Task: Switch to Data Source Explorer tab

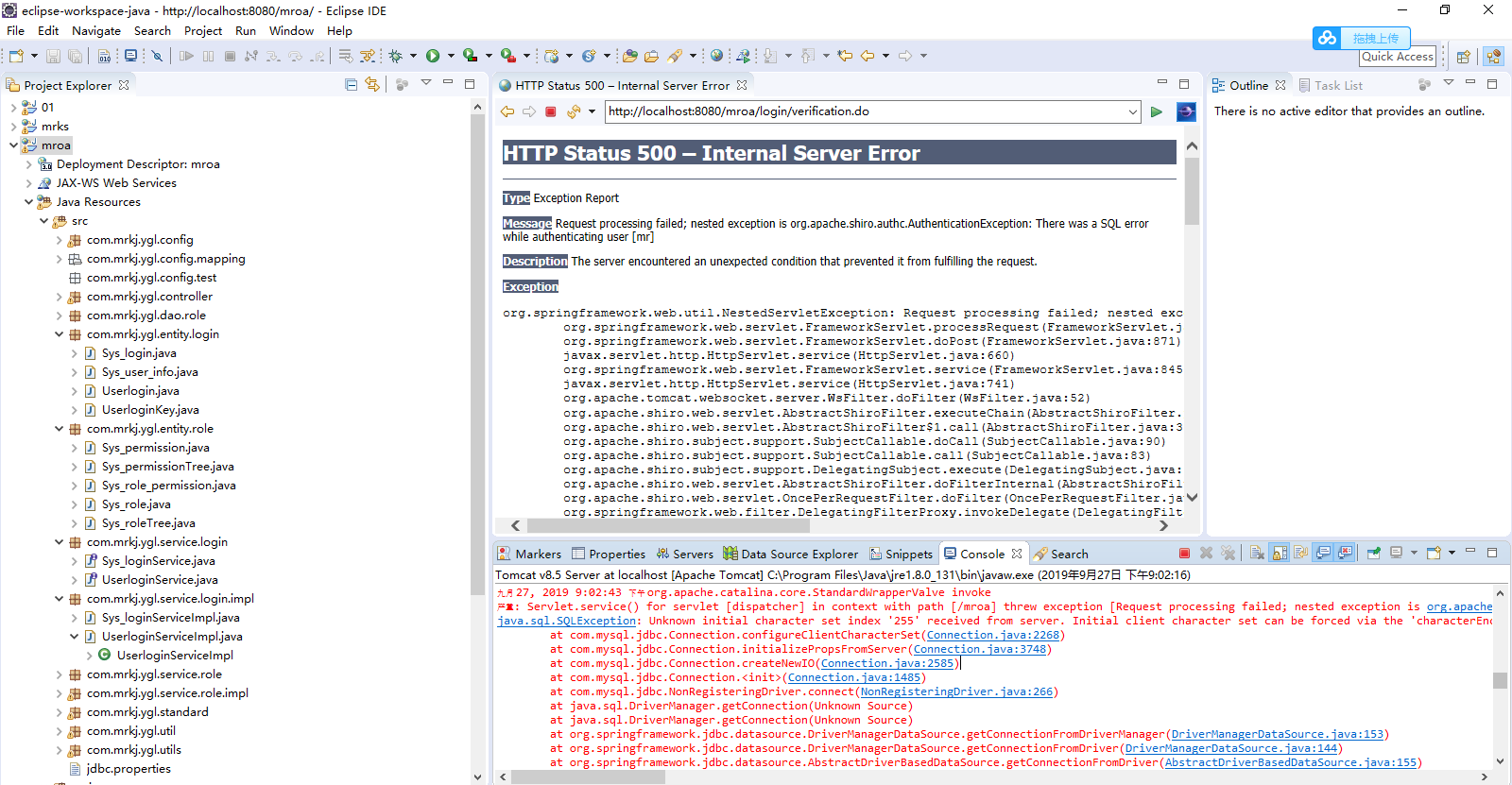Action: (x=791, y=554)
